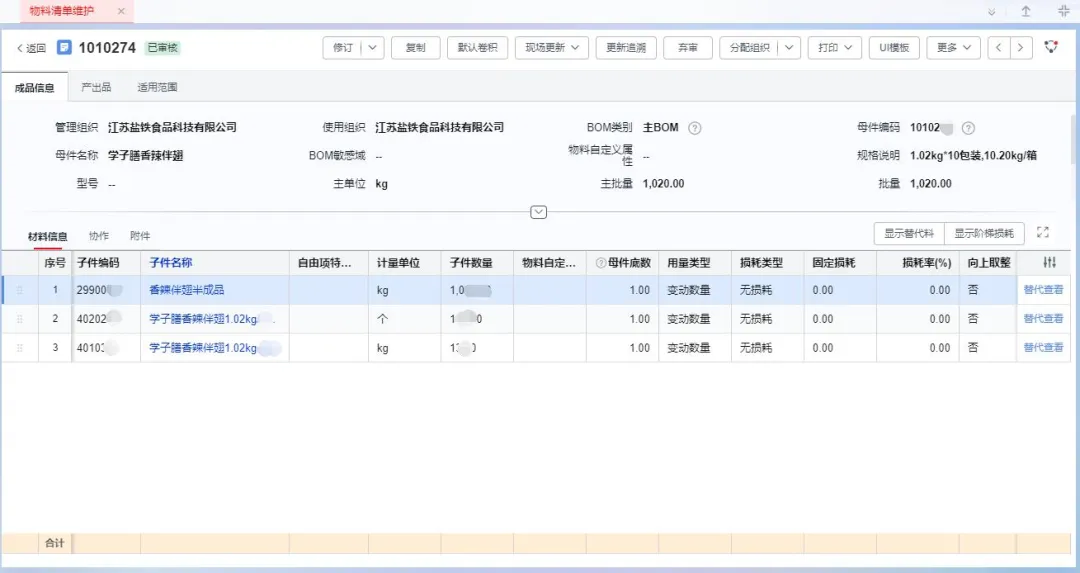1080x573 pixels.
Task: Click the 更新追溯 button
Action: [x=626, y=48]
